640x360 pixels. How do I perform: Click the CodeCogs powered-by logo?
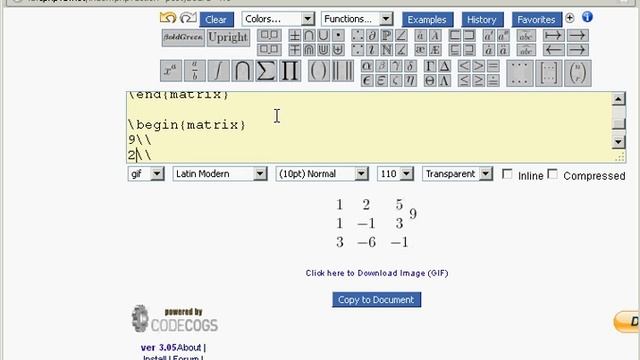(175, 318)
